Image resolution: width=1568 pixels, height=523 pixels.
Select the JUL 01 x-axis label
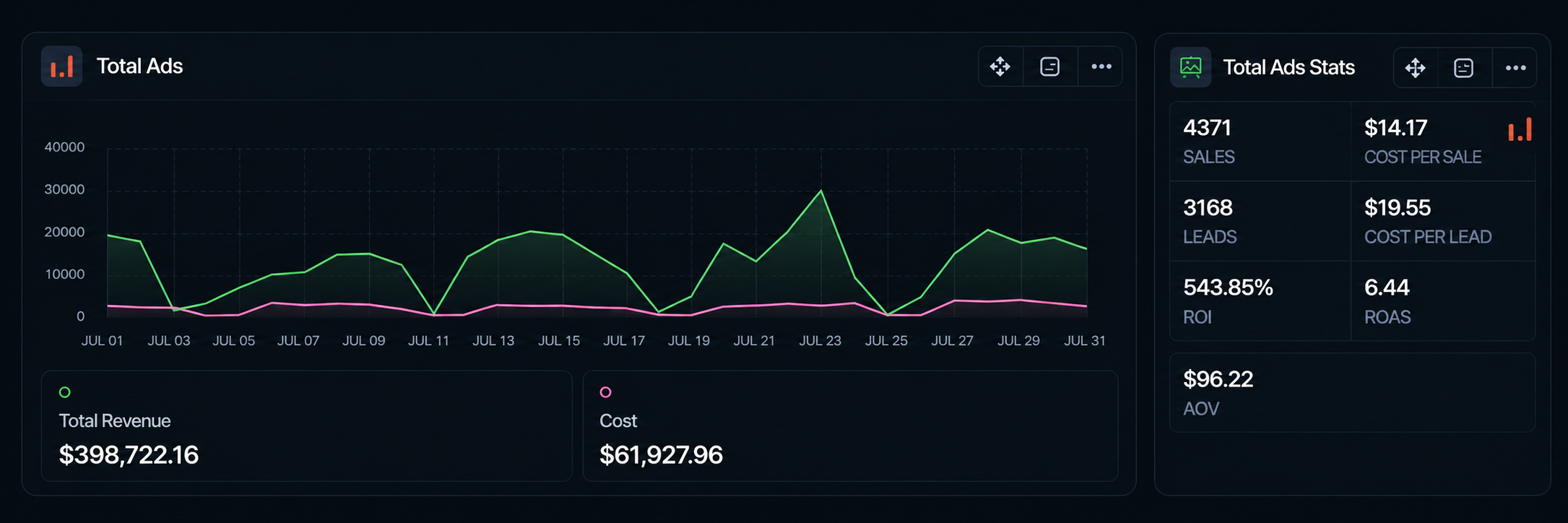pos(102,340)
